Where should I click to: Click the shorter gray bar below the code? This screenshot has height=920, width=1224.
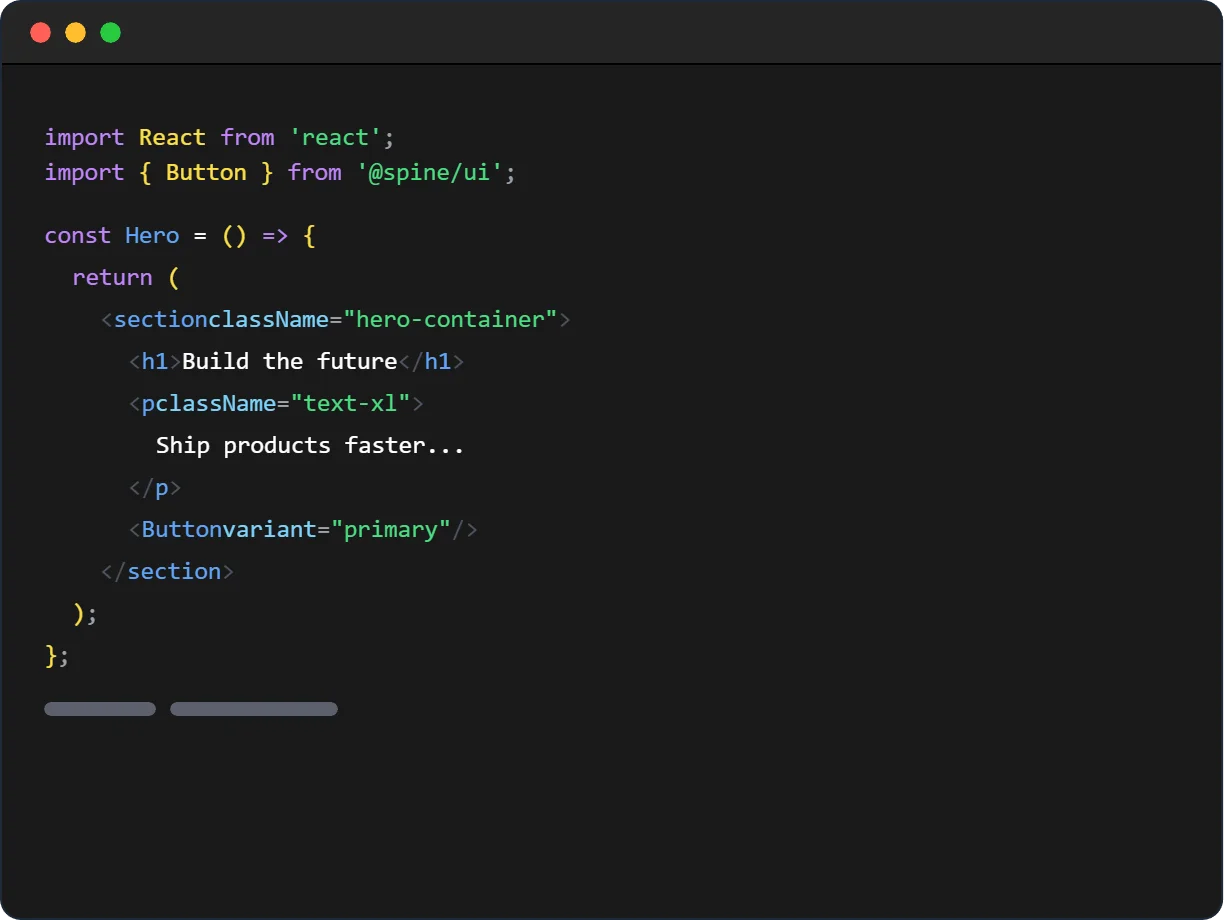coord(100,709)
